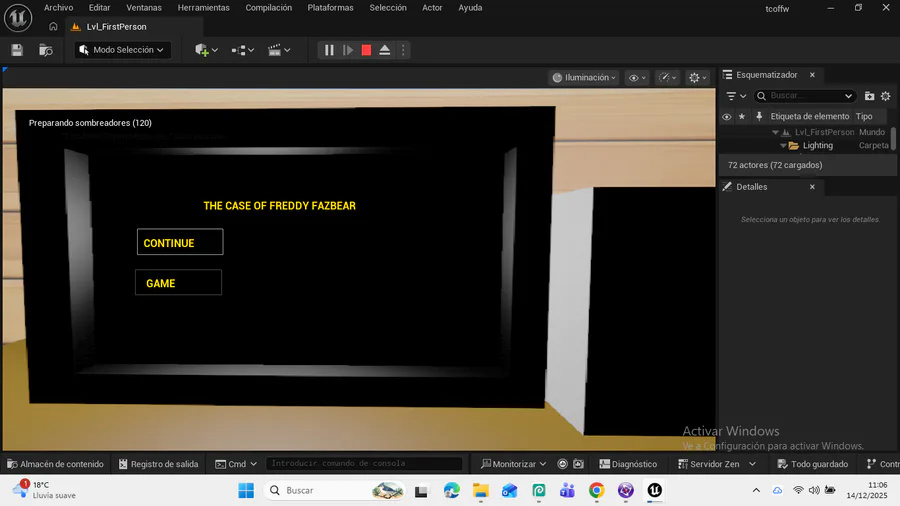
Task: Open play options three-dot menu
Action: coord(403,50)
